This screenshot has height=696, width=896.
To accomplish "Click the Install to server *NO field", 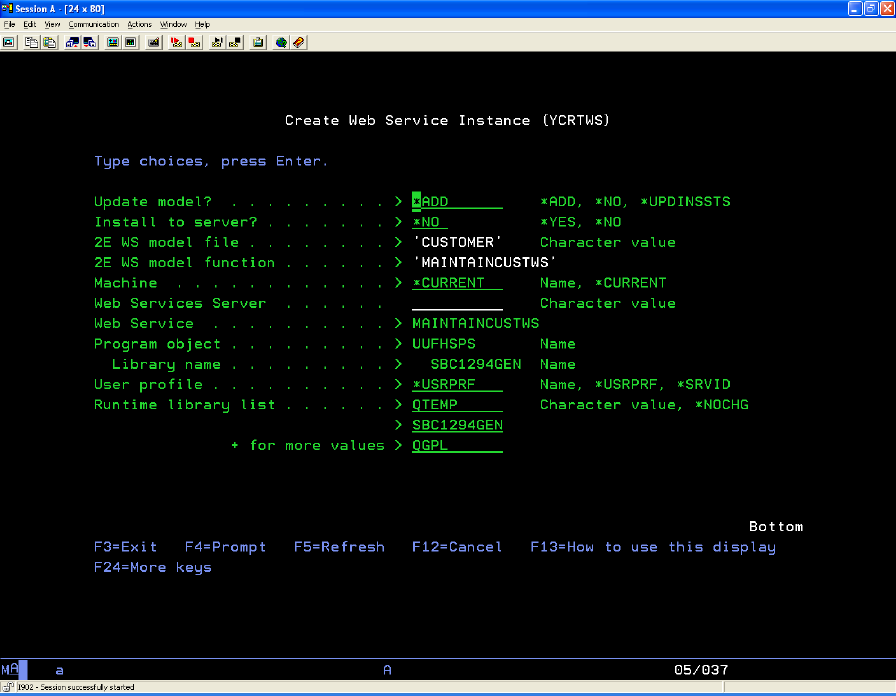I will (x=430, y=222).
